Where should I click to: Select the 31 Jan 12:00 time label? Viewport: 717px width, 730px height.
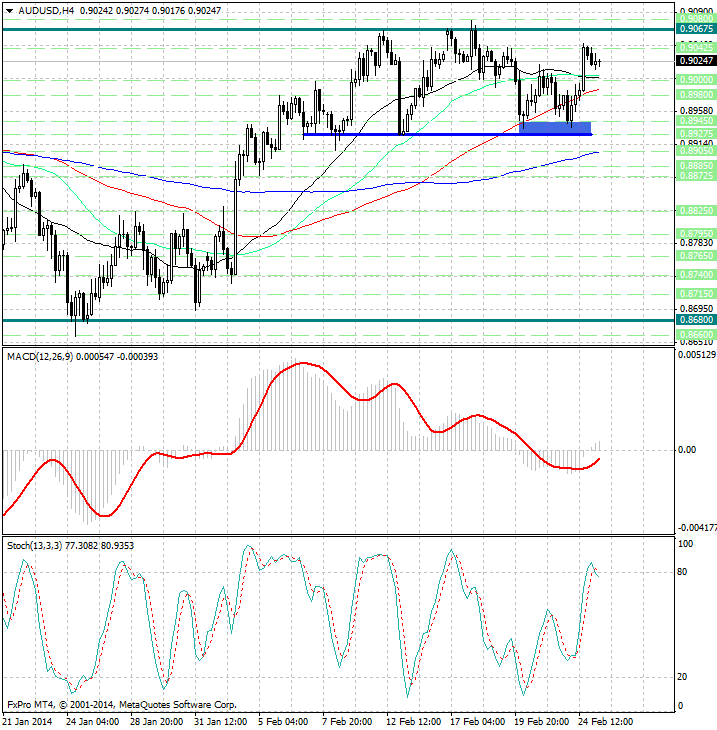220,722
